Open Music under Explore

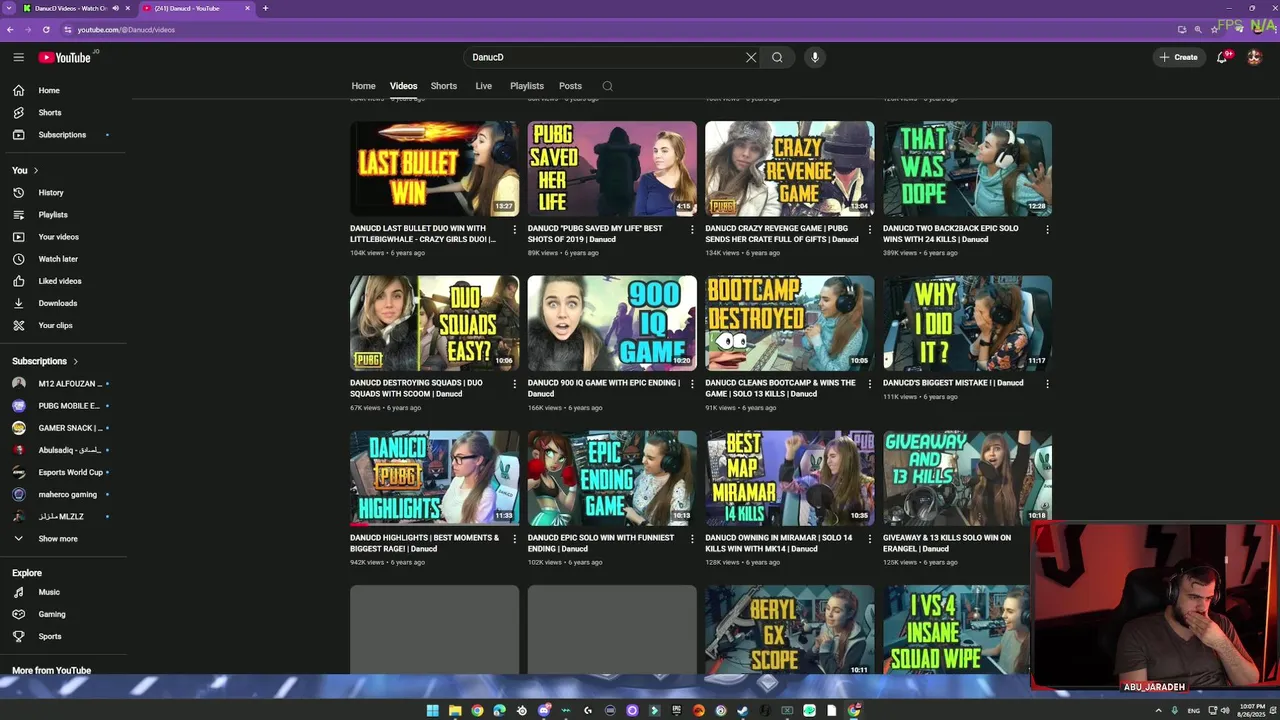point(66,592)
